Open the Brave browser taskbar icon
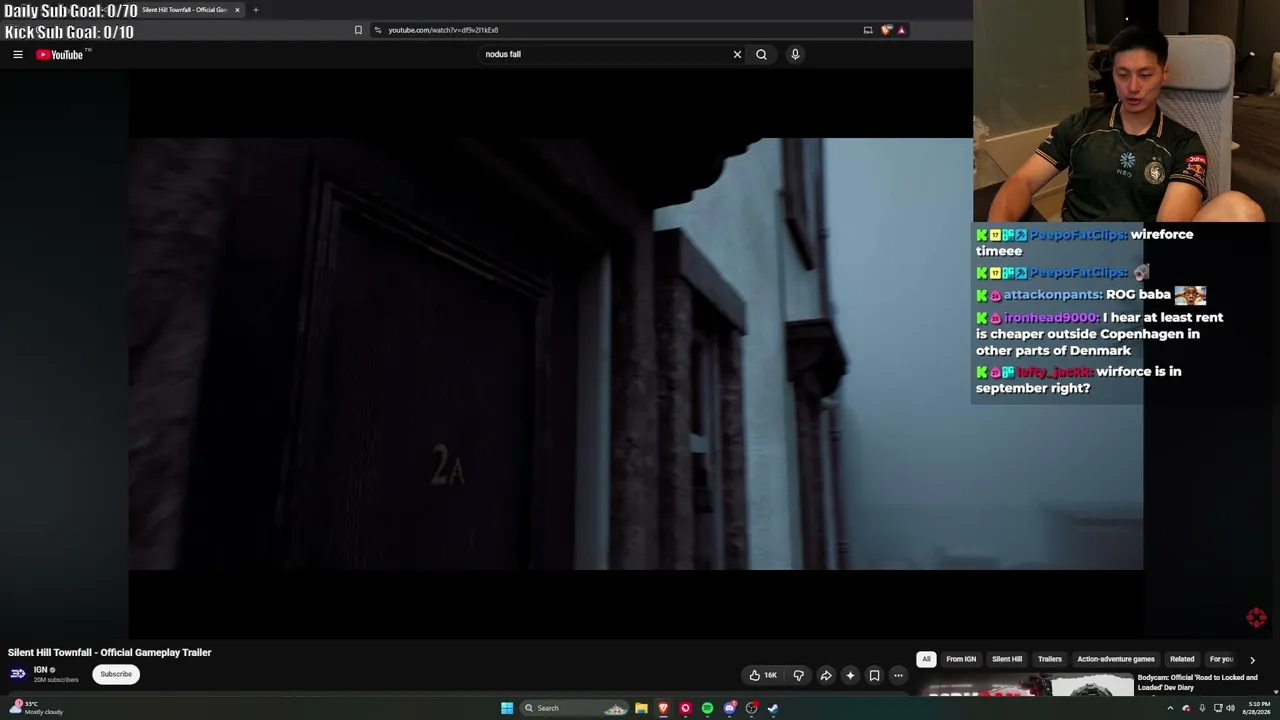The width and height of the screenshot is (1280, 720). point(663,708)
